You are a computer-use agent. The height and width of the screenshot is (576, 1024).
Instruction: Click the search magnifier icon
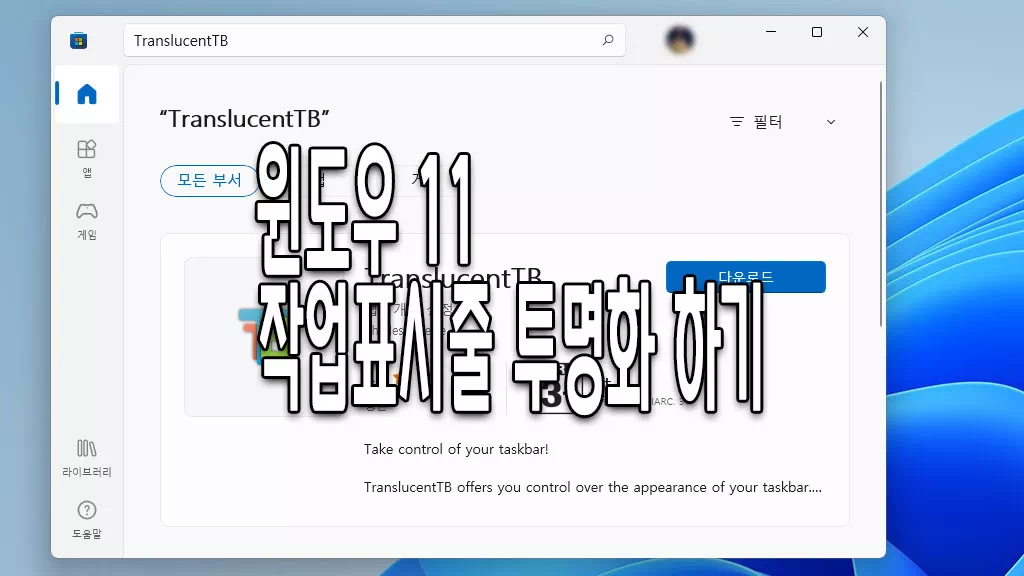(x=607, y=41)
